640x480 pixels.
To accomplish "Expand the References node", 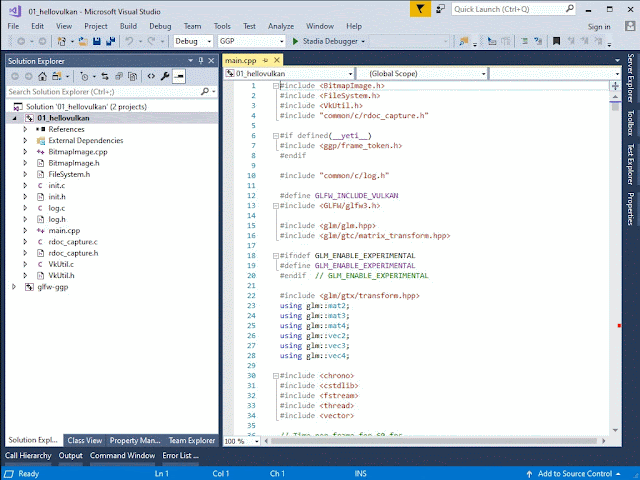I will pos(25,129).
